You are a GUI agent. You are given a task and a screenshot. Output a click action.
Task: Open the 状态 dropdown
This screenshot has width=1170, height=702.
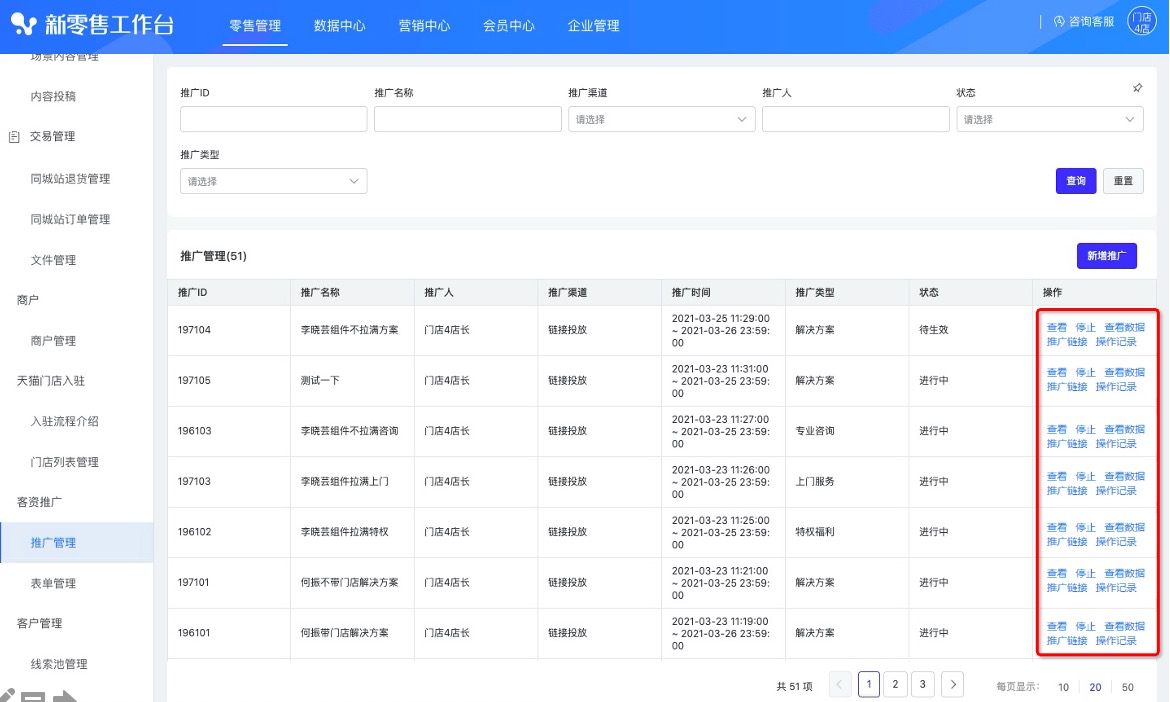pos(1049,119)
